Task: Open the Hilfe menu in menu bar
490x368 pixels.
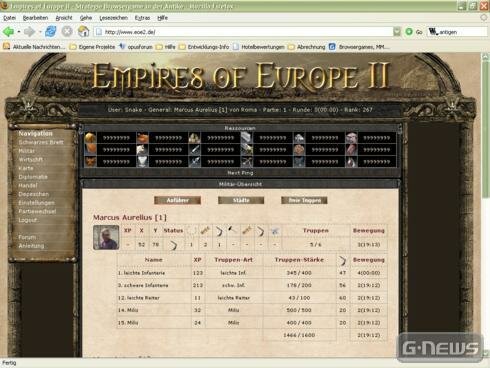Action: [x=162, y=18]
